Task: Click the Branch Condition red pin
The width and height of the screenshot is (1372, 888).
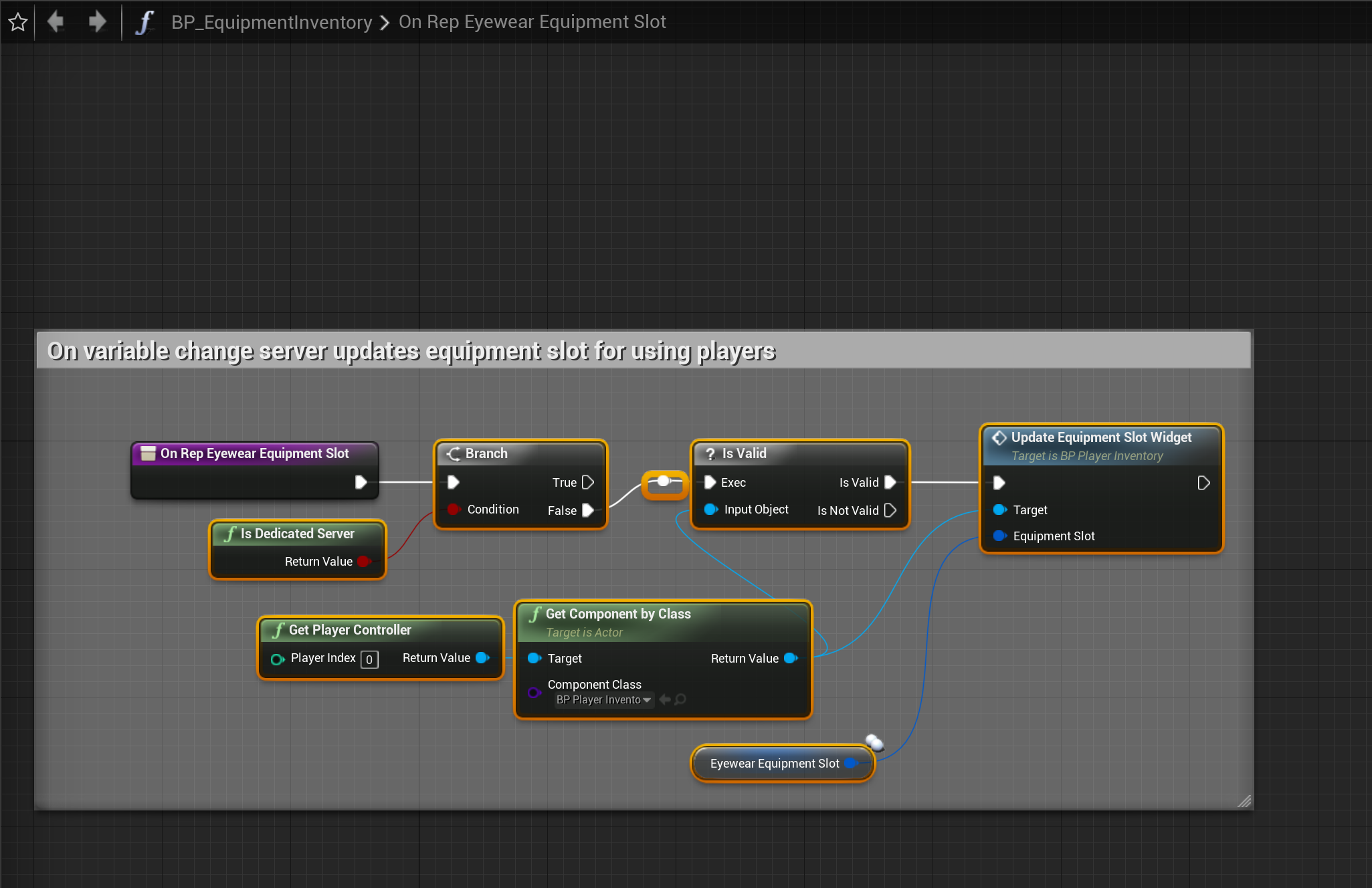Action: pos(454,510)
